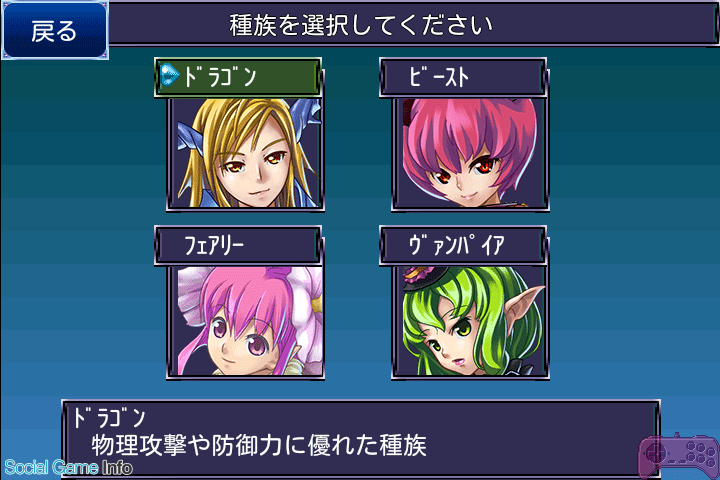Click the 種族を選択してください title bar
720x480 pixels.
(x=412, y=24)
